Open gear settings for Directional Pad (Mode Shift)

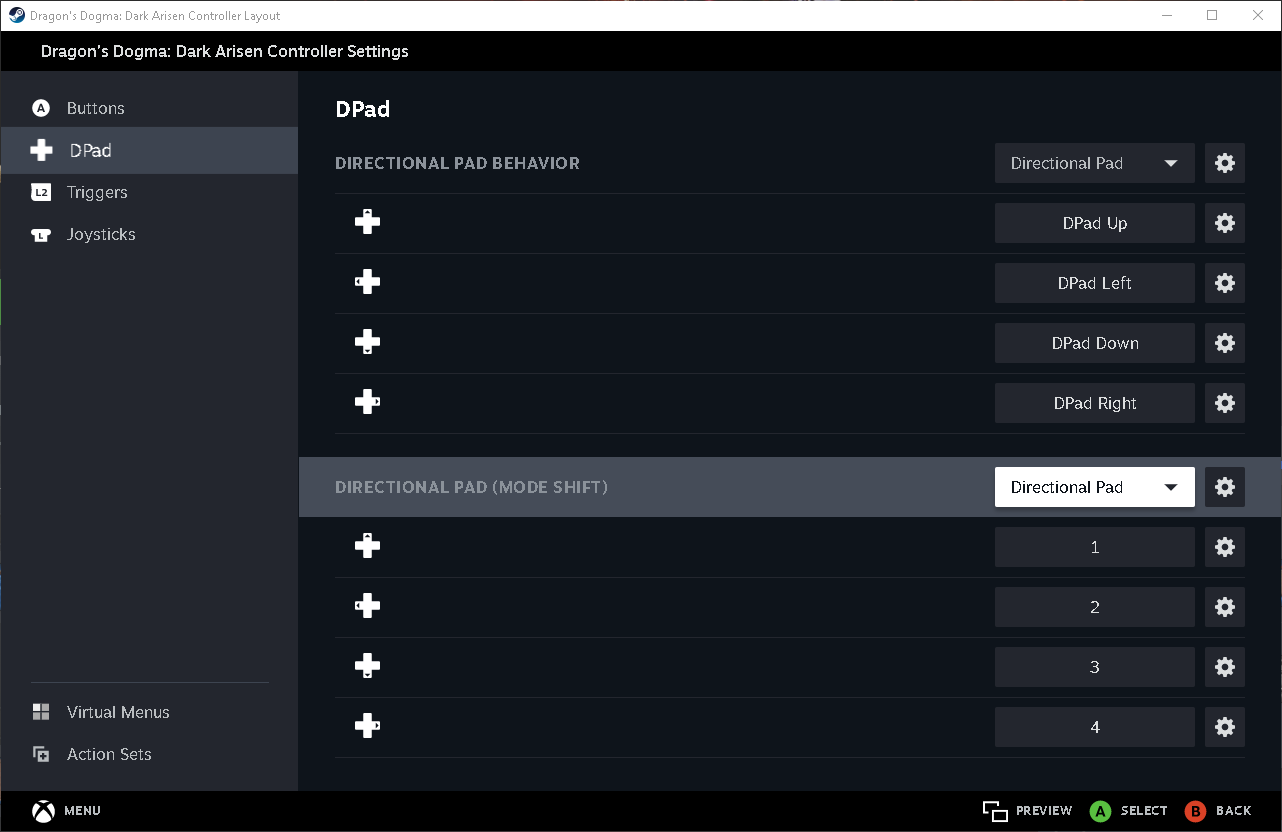[1225, 487]
